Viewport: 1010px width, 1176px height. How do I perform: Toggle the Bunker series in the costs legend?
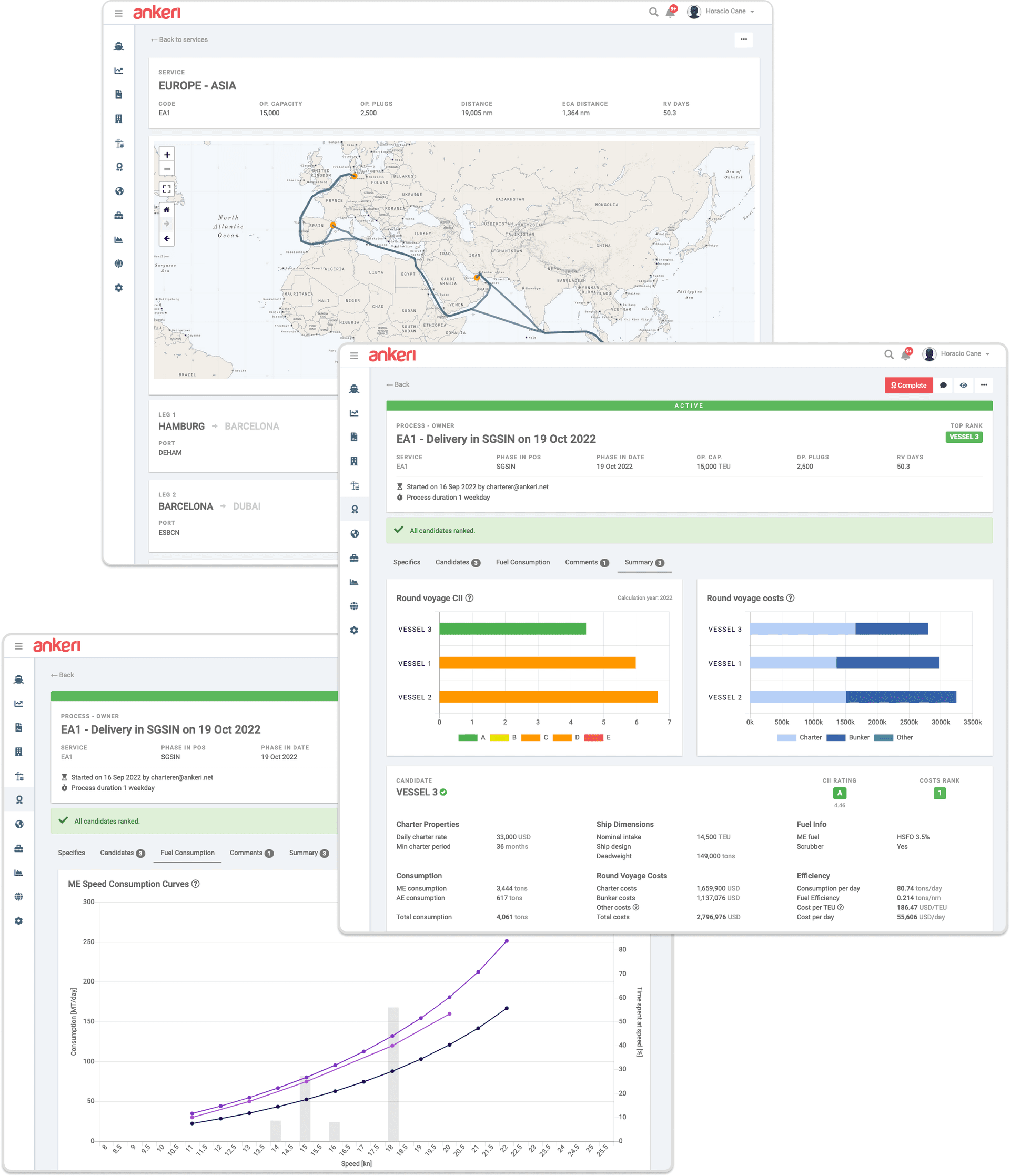click(848, 737)
